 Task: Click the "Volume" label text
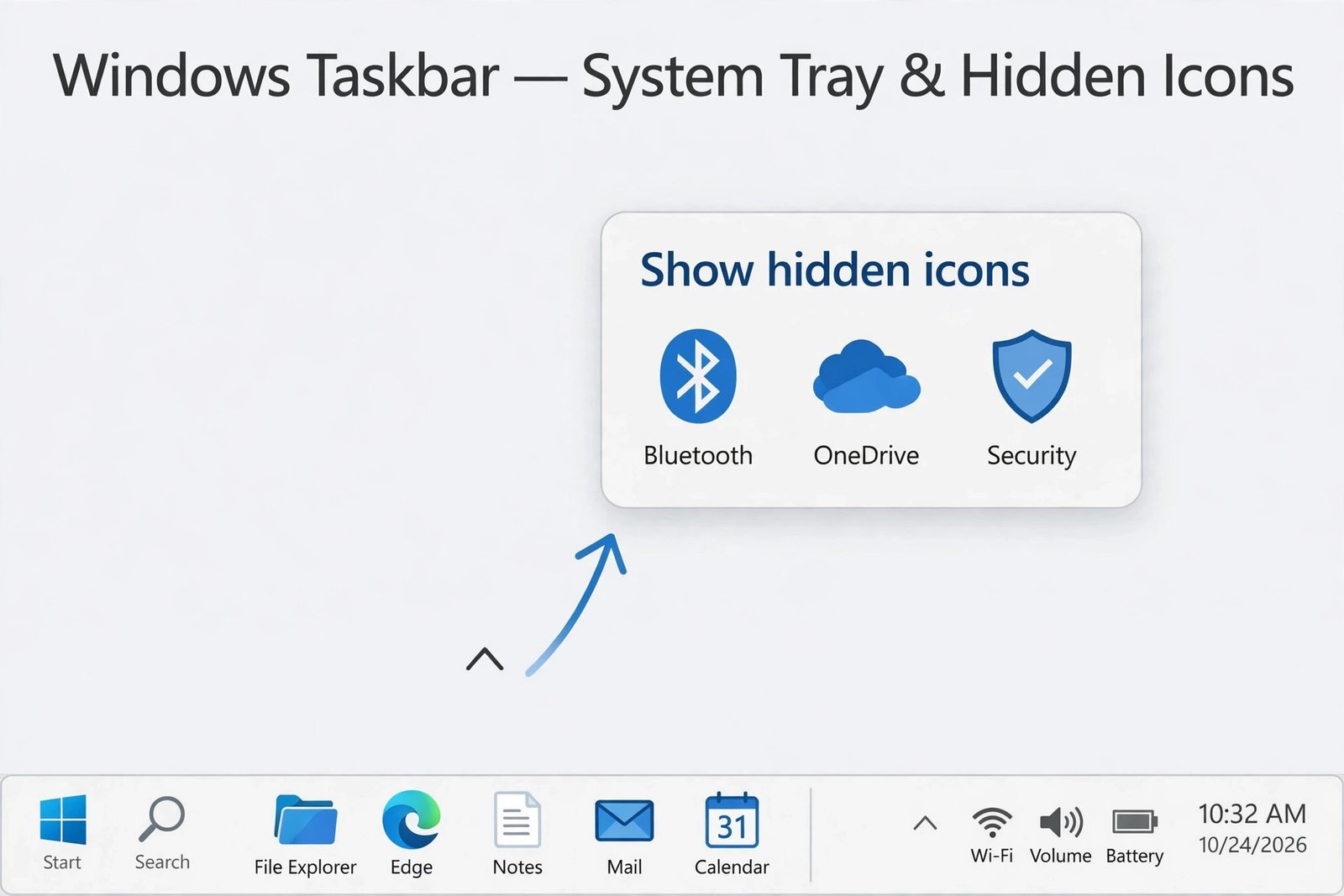click(x=1061, y=856)
